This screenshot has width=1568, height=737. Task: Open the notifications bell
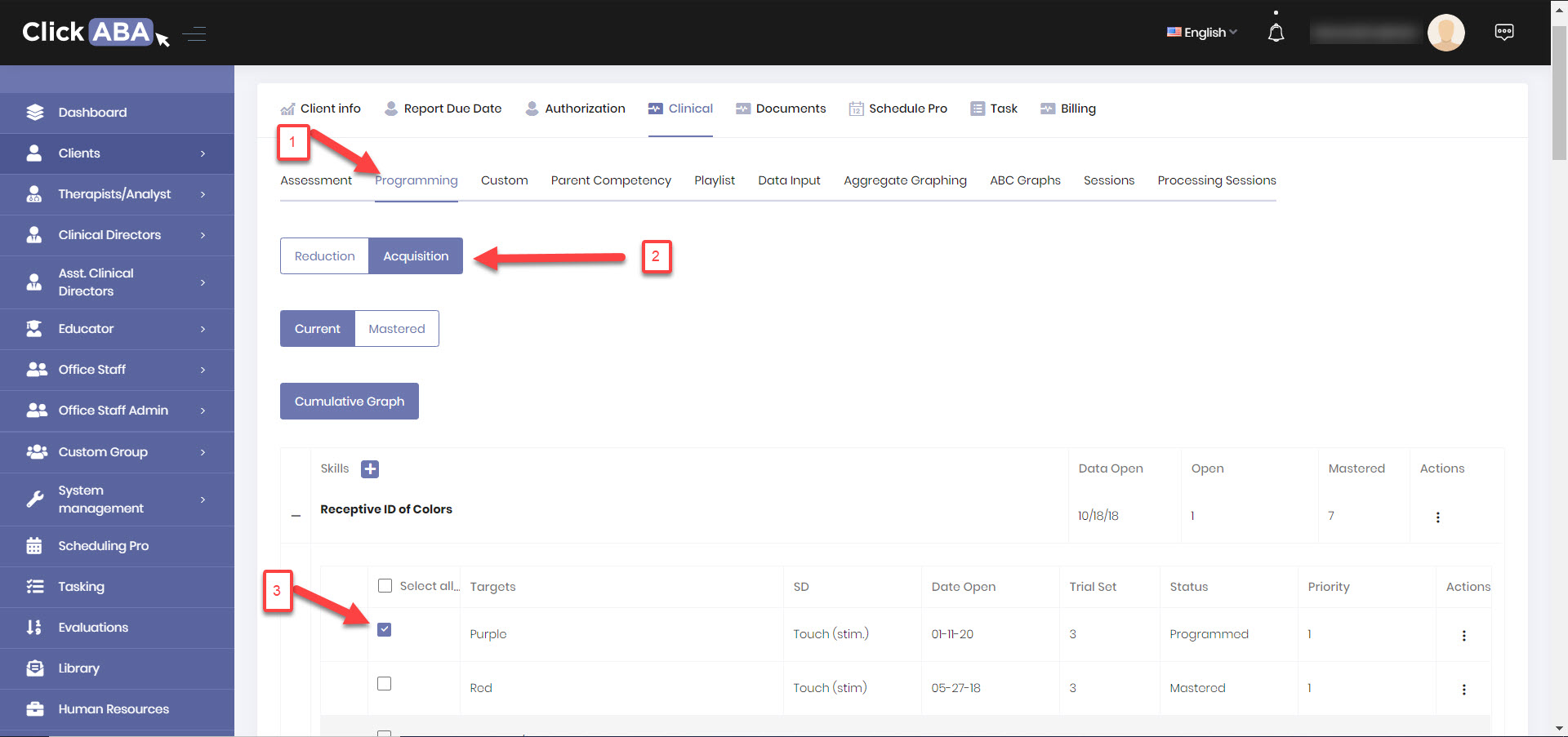click(x=1276, y=33)
